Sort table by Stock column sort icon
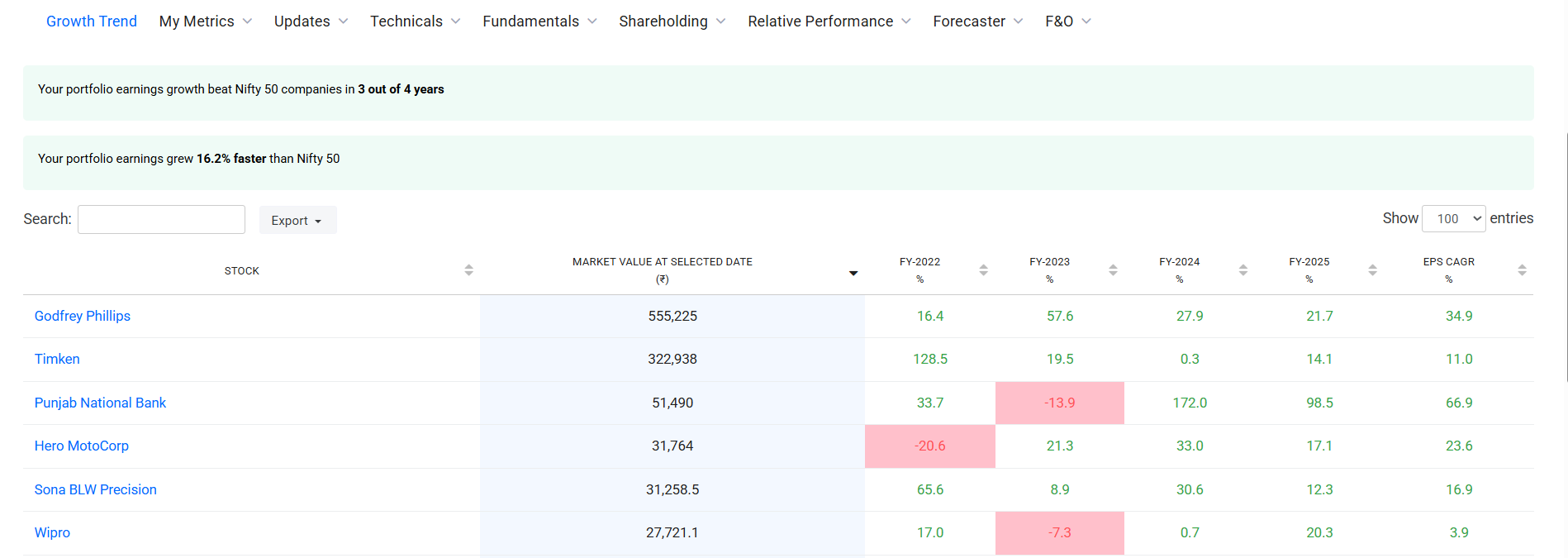 [x=468, y=270]
